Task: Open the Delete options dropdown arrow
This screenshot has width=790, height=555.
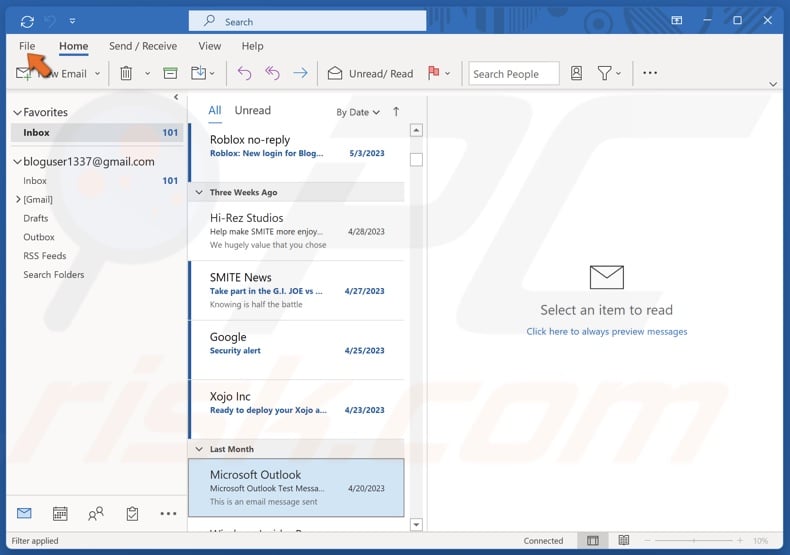Action: (148, 74)
